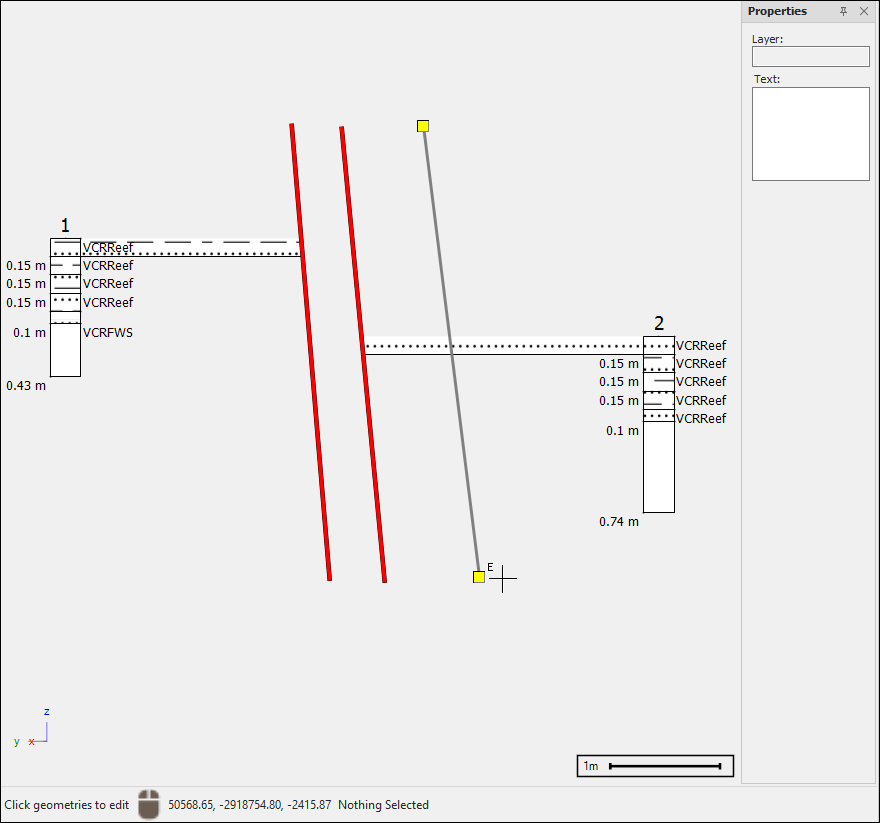This screenshot has height=823, width=880.
Task: Select the yellow handle labeled E
Action: 479,577
